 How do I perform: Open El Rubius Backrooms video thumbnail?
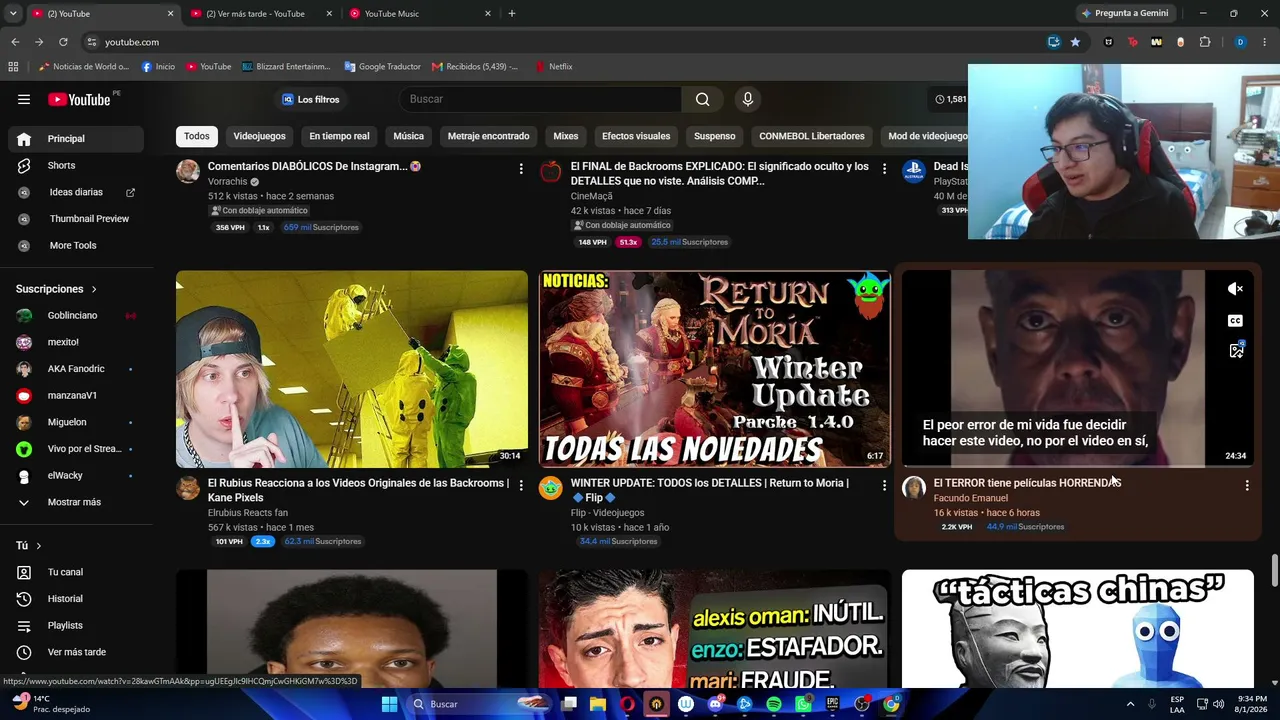(x=352, y=369)
